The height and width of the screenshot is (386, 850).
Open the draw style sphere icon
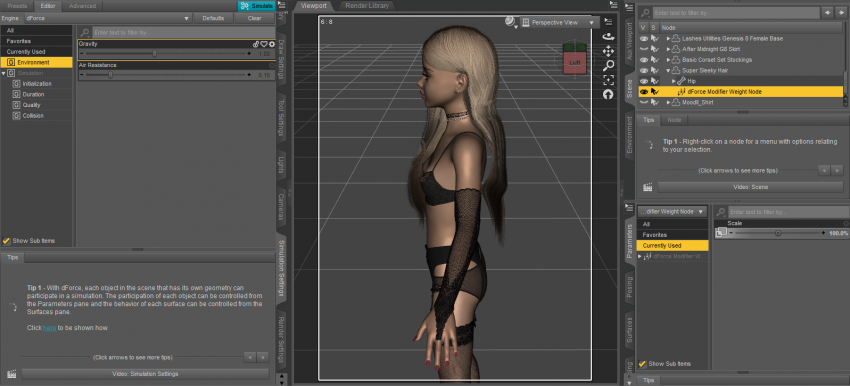click(x=510, y=21)
